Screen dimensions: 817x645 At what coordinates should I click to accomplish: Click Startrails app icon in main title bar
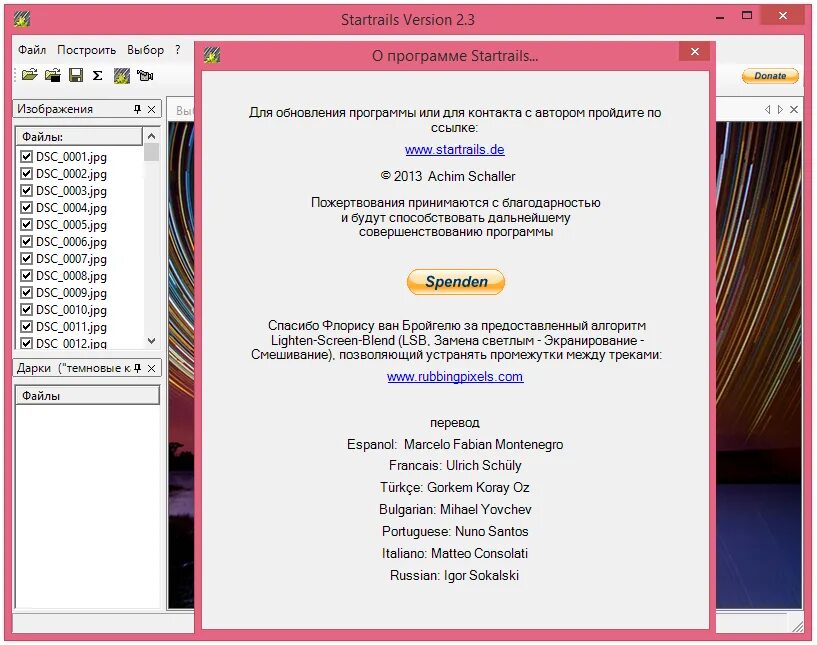(x=22, y=19)
